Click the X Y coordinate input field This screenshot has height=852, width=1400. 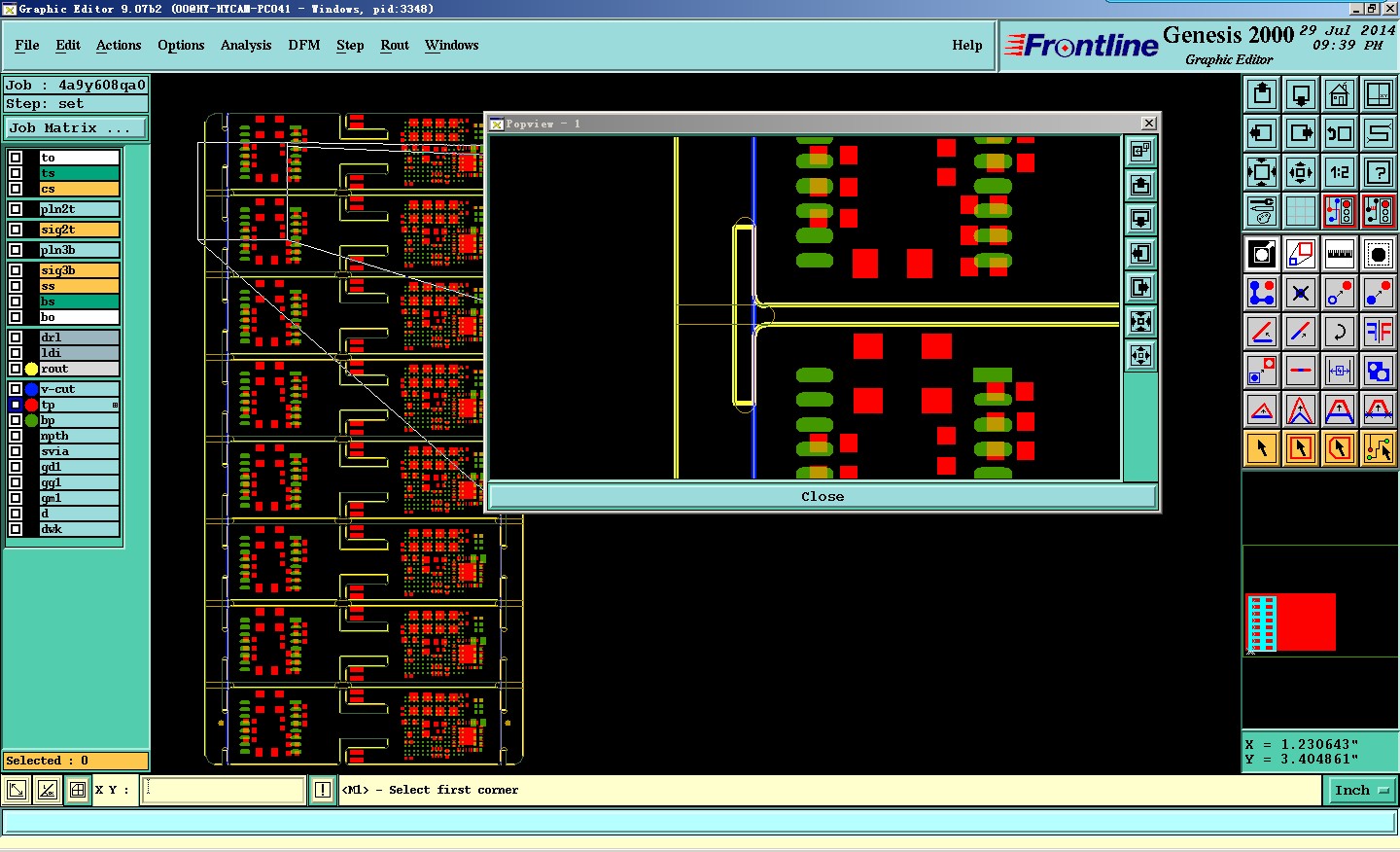coord(225,790)
